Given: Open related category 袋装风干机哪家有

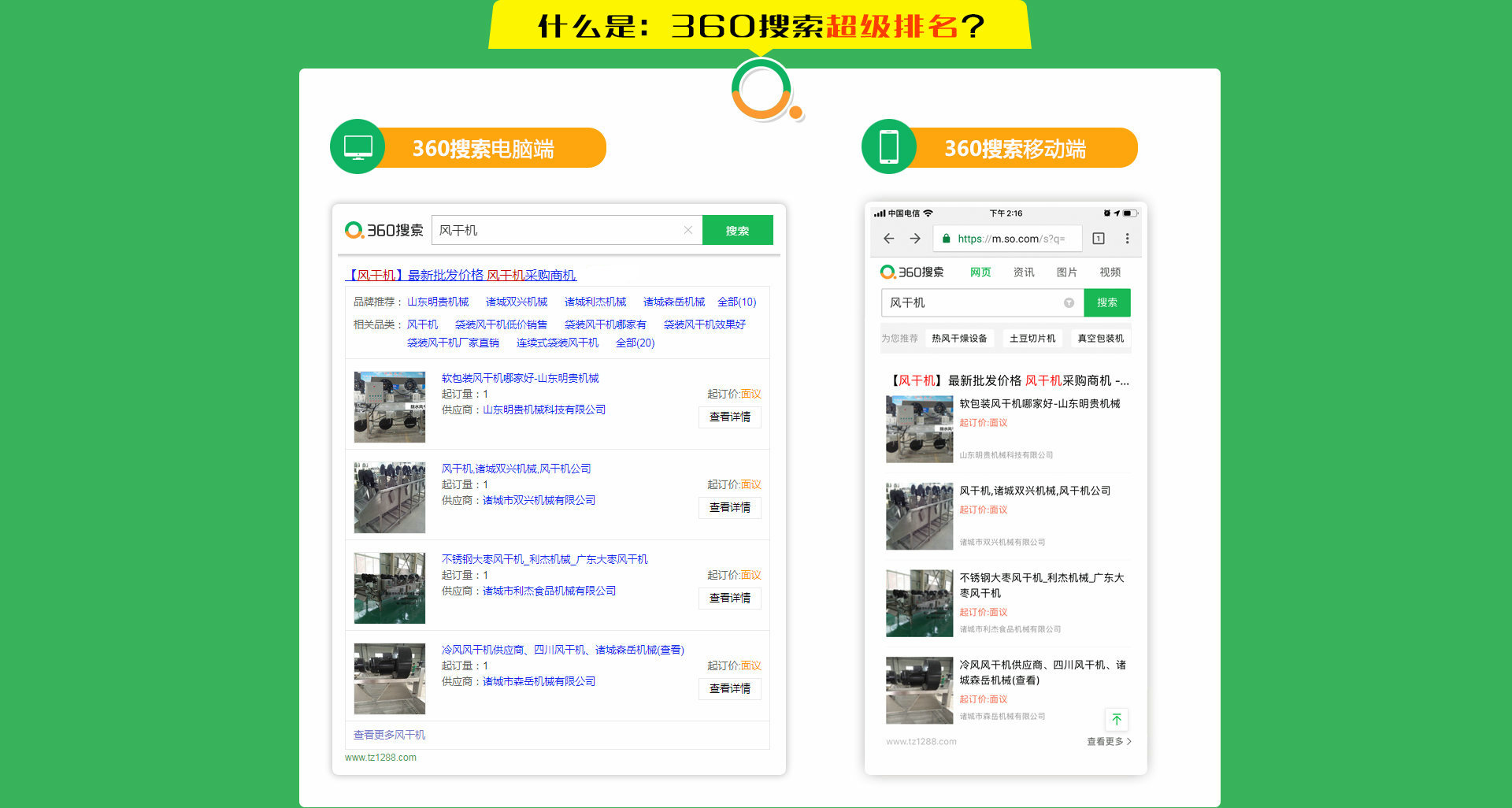Looking at the screenshot, I should [606, 324].
